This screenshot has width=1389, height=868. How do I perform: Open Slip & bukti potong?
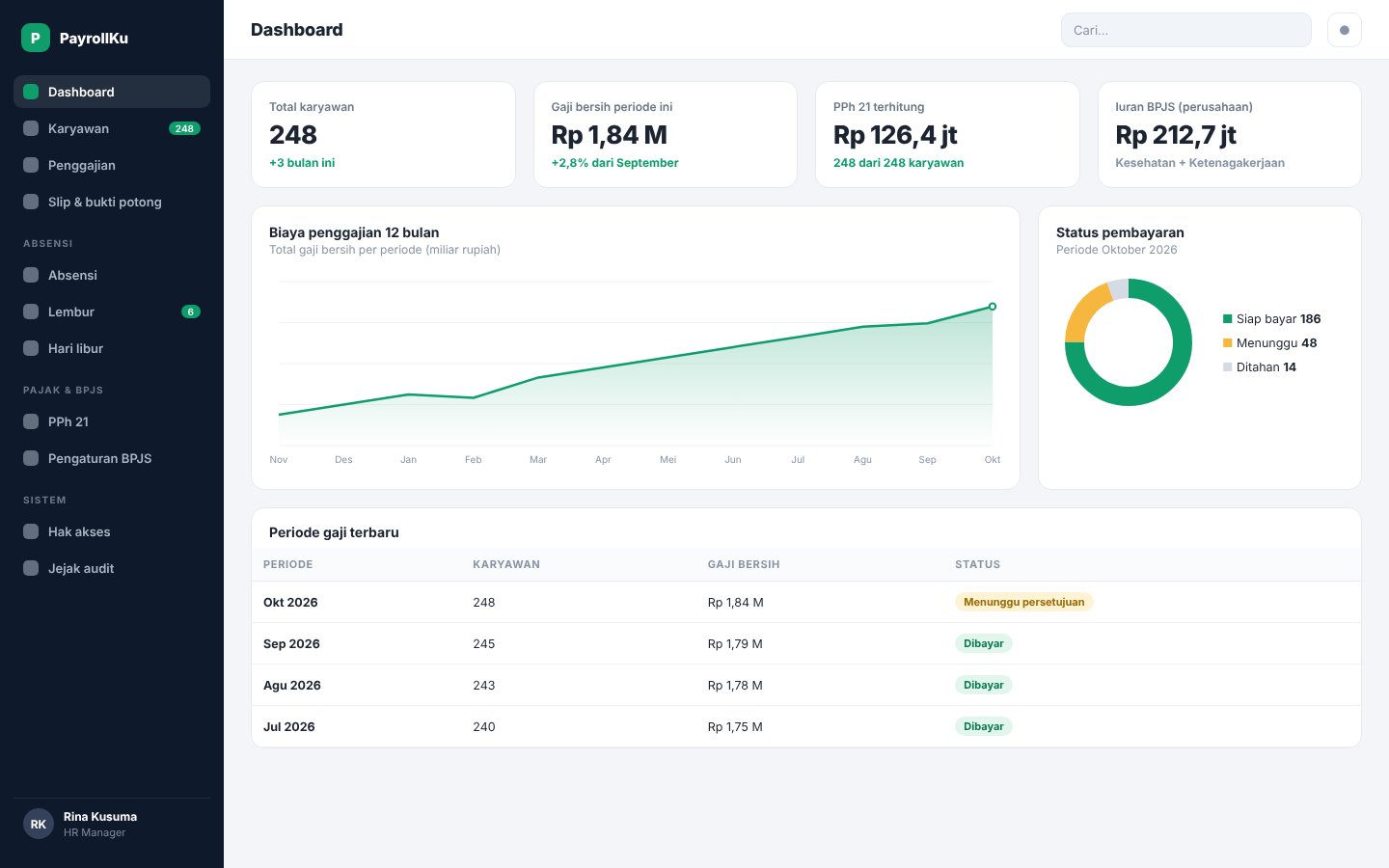click(x=112, y=202)
